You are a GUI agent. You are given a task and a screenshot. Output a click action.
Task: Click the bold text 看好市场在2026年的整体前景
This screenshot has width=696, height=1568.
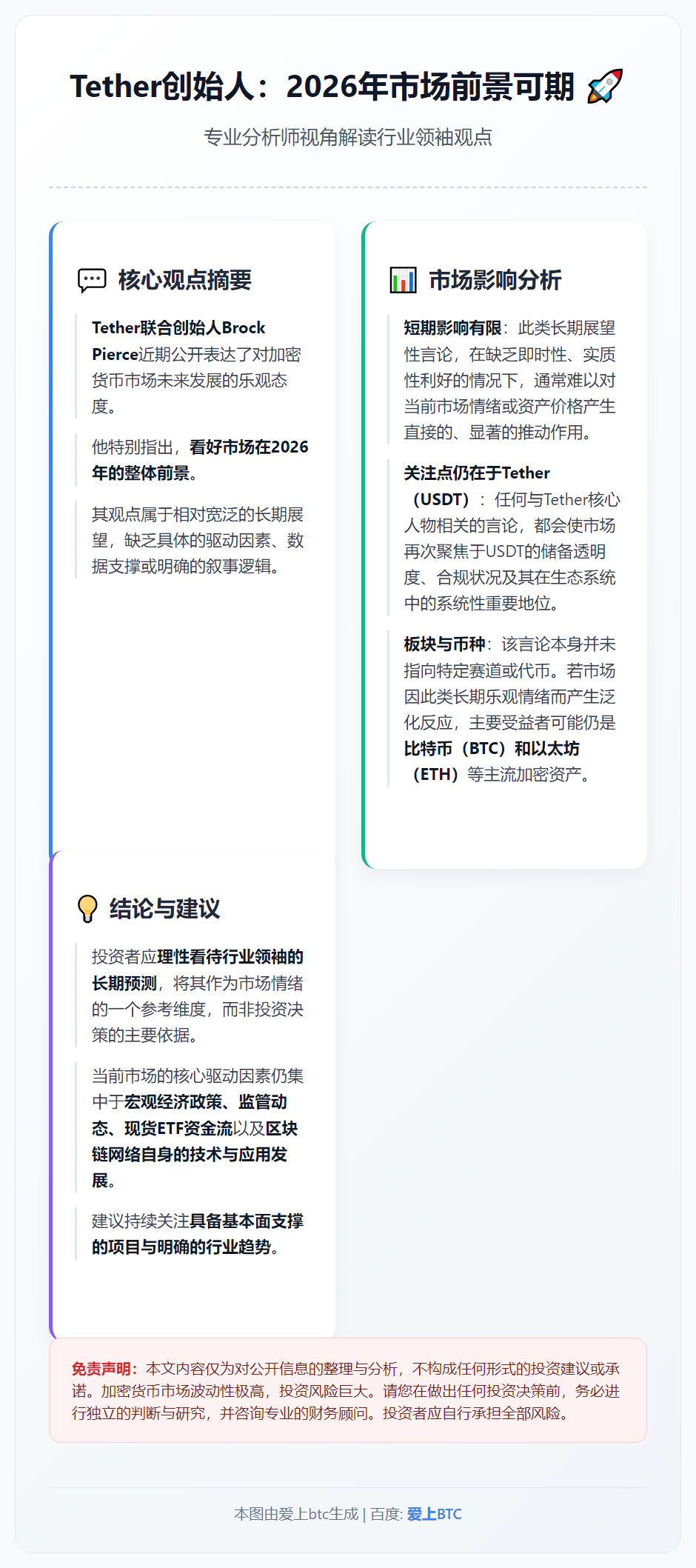coord(200,460)
